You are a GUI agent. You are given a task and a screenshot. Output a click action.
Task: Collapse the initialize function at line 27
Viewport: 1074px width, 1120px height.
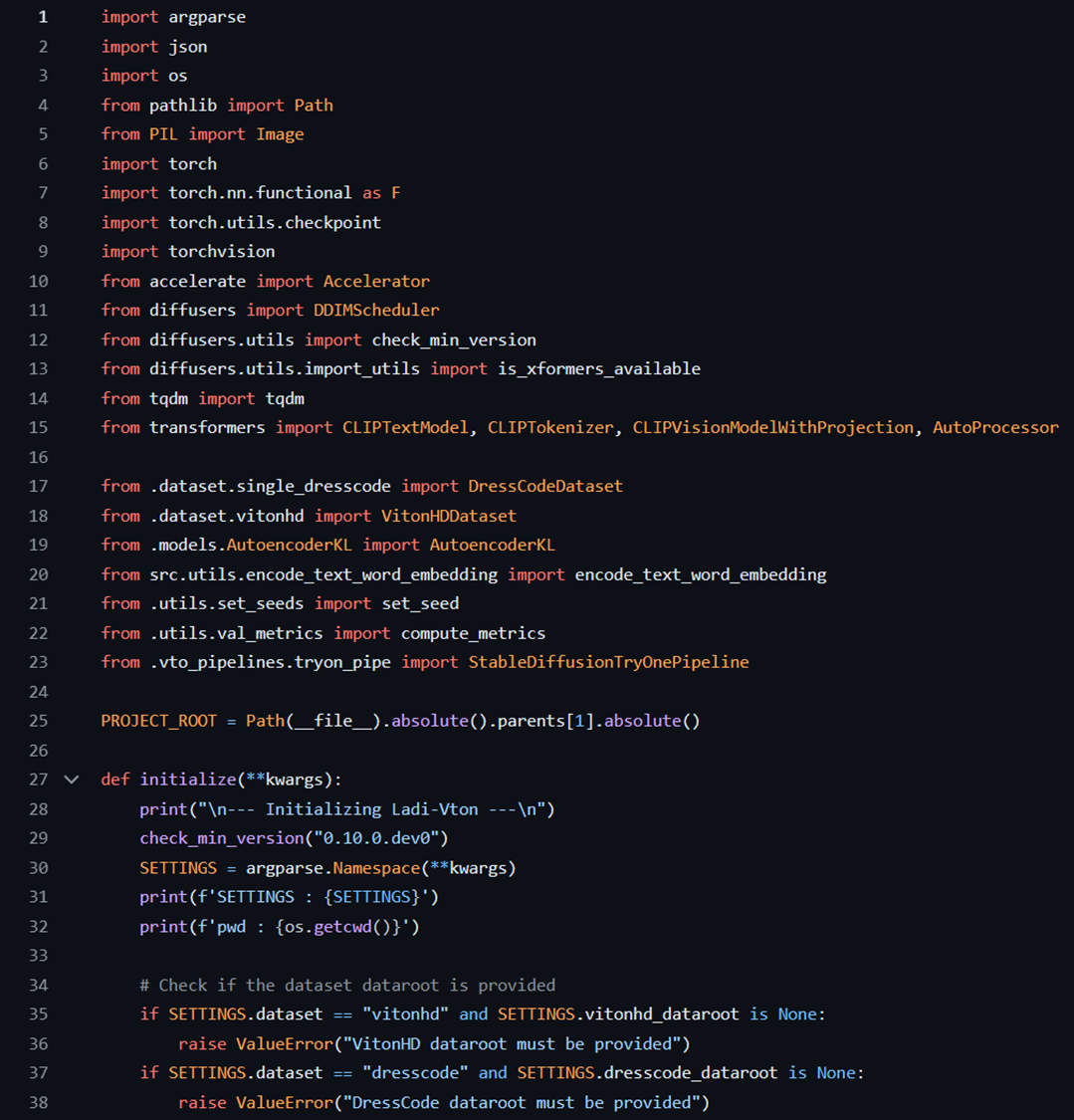(x=72, y=780)
